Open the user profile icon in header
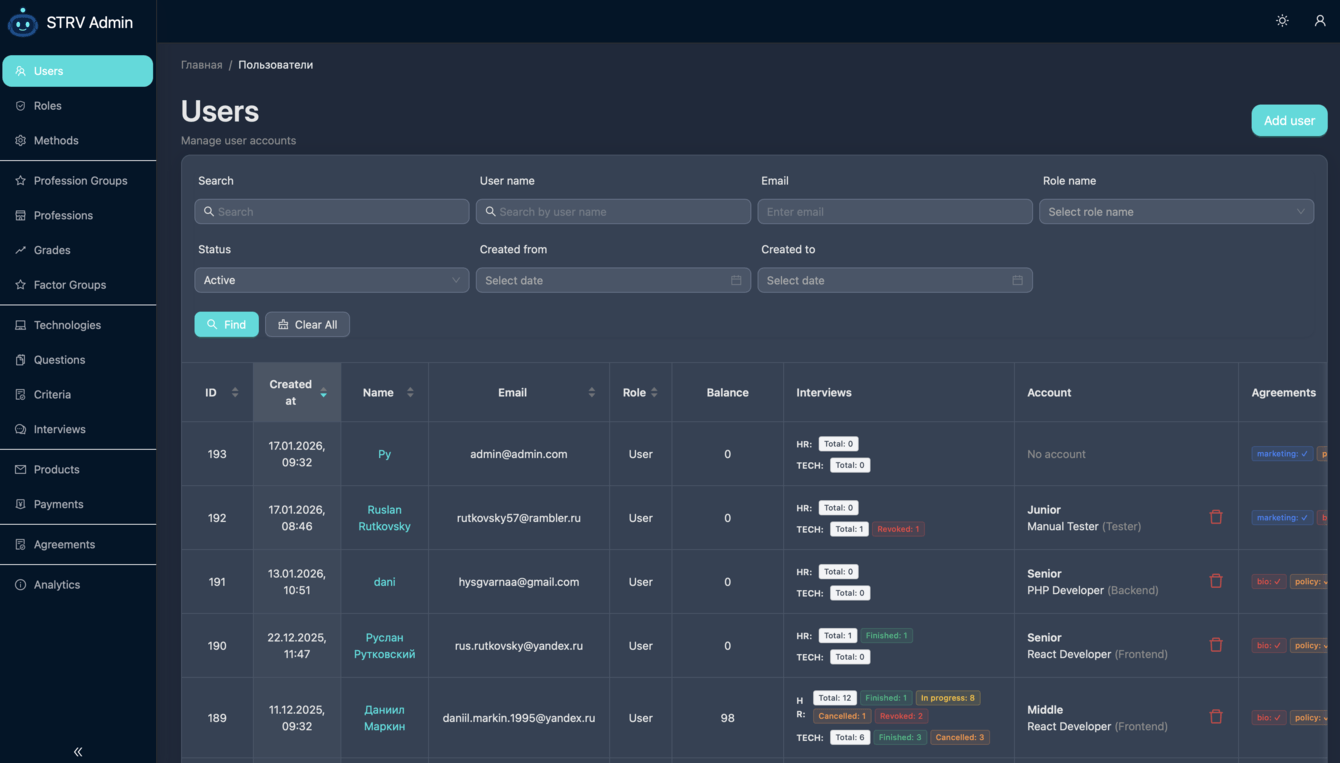 tap(1319, 21)
